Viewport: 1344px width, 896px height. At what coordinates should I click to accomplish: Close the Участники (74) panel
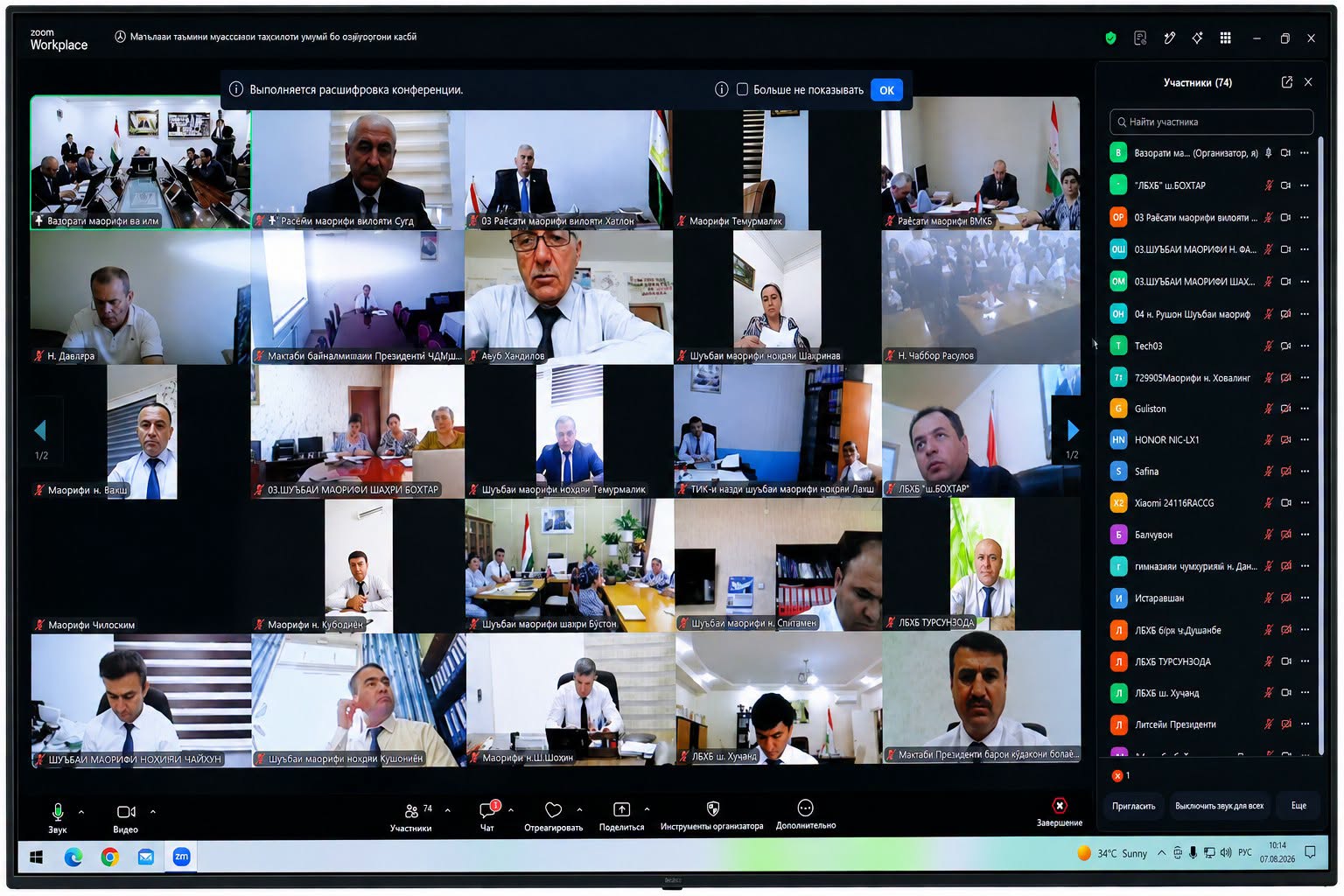click(x=1308, y=82)
